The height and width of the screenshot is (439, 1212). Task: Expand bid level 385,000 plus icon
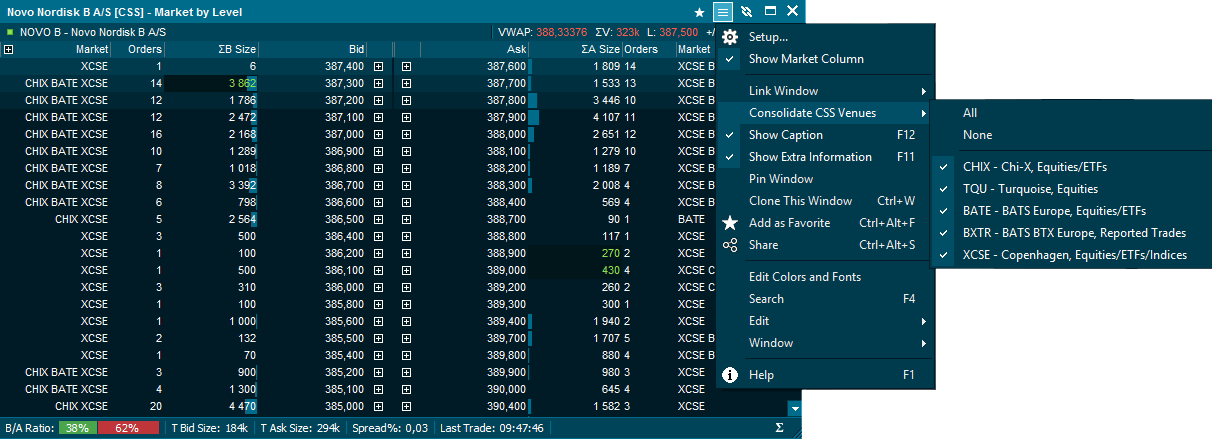tap(378, 406)
